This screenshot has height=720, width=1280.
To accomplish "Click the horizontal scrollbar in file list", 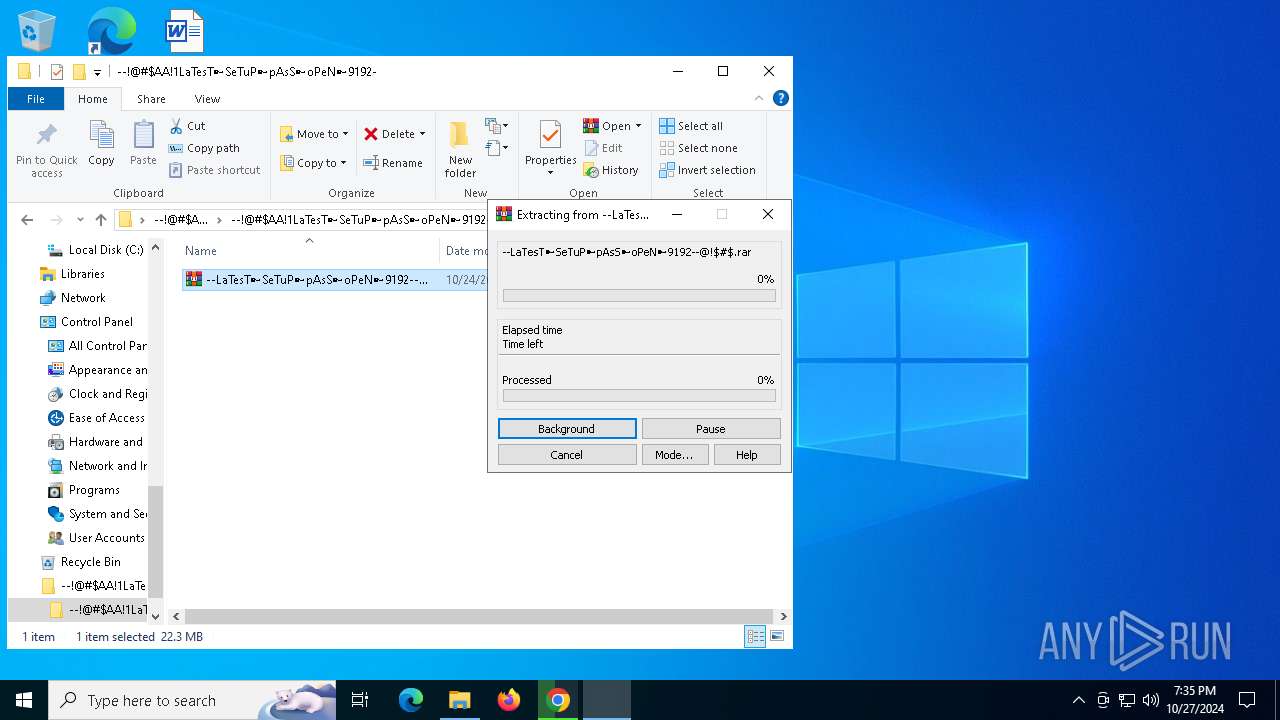I will 477,616.
